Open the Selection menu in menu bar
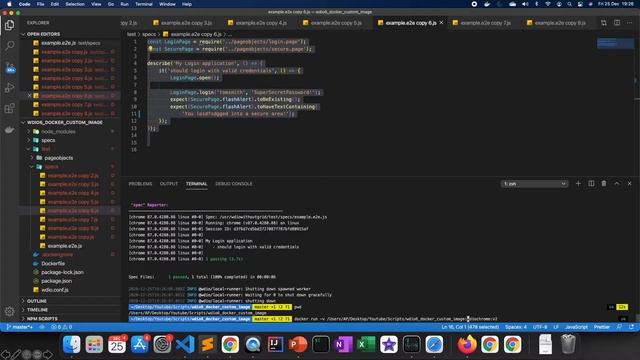This screenshot has width=640, height=360. [75, 4]
